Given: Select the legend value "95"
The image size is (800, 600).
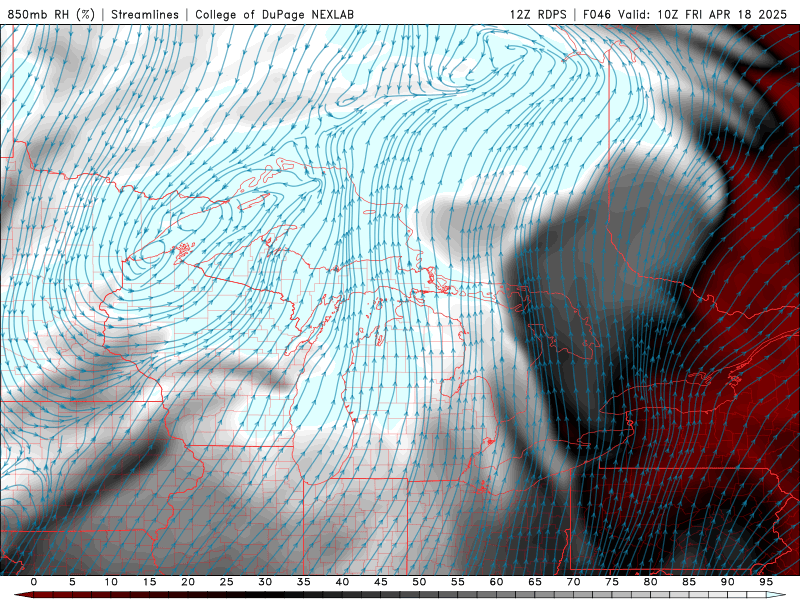Looking at the screenshot, I should [766, 582].
